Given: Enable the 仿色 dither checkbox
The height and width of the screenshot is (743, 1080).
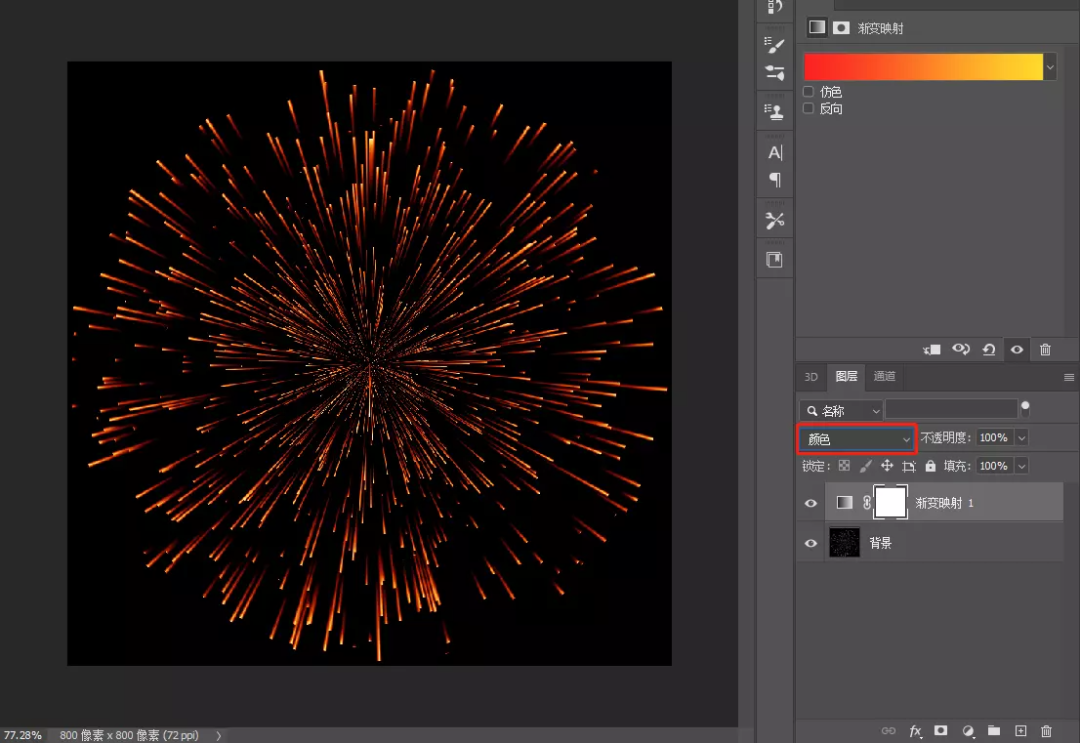Looking at the screenshot, I should pyautogui.click(x=809, y=92).
